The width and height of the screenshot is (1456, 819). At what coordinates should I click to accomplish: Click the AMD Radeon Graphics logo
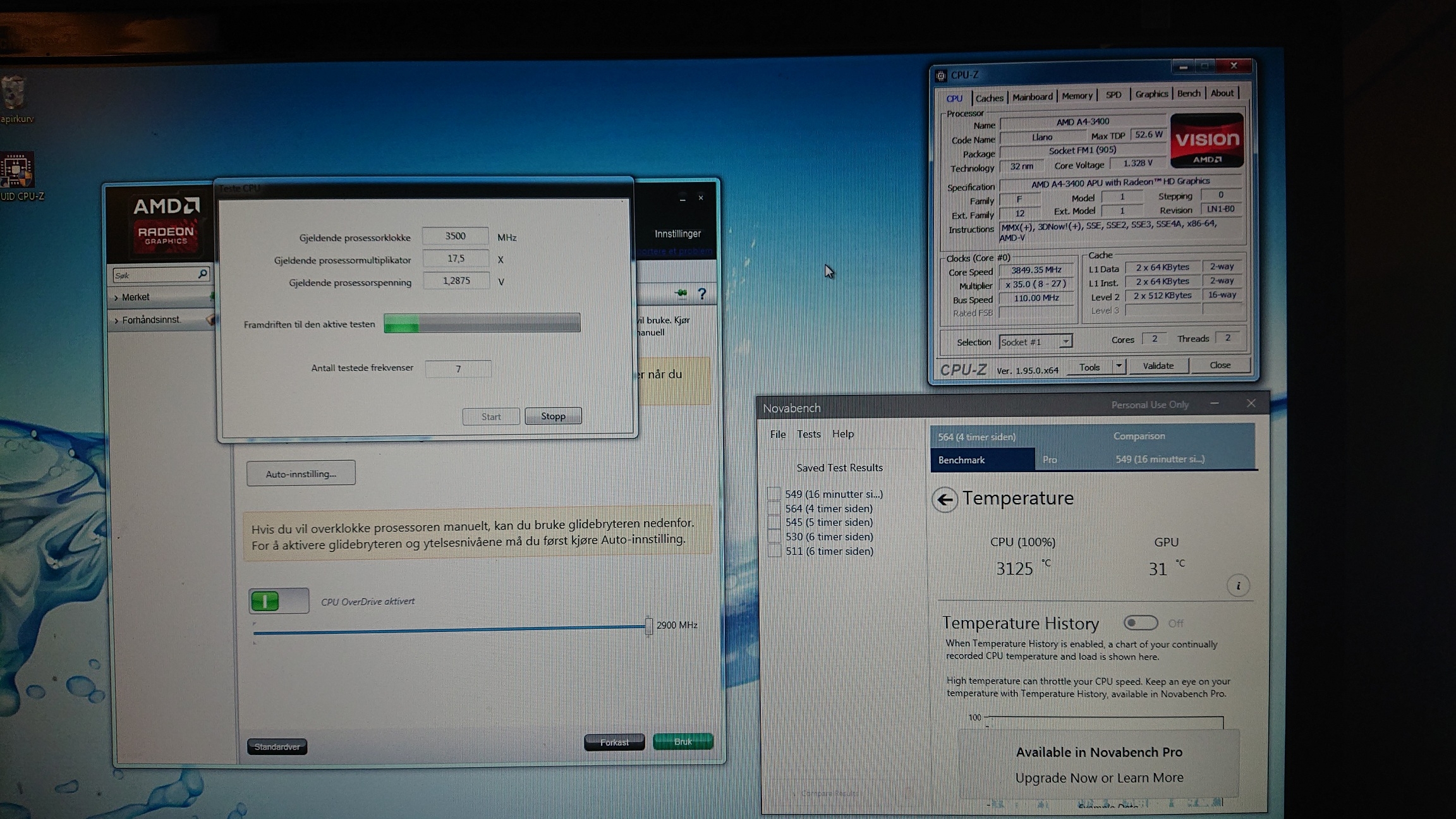pos(166,224)
